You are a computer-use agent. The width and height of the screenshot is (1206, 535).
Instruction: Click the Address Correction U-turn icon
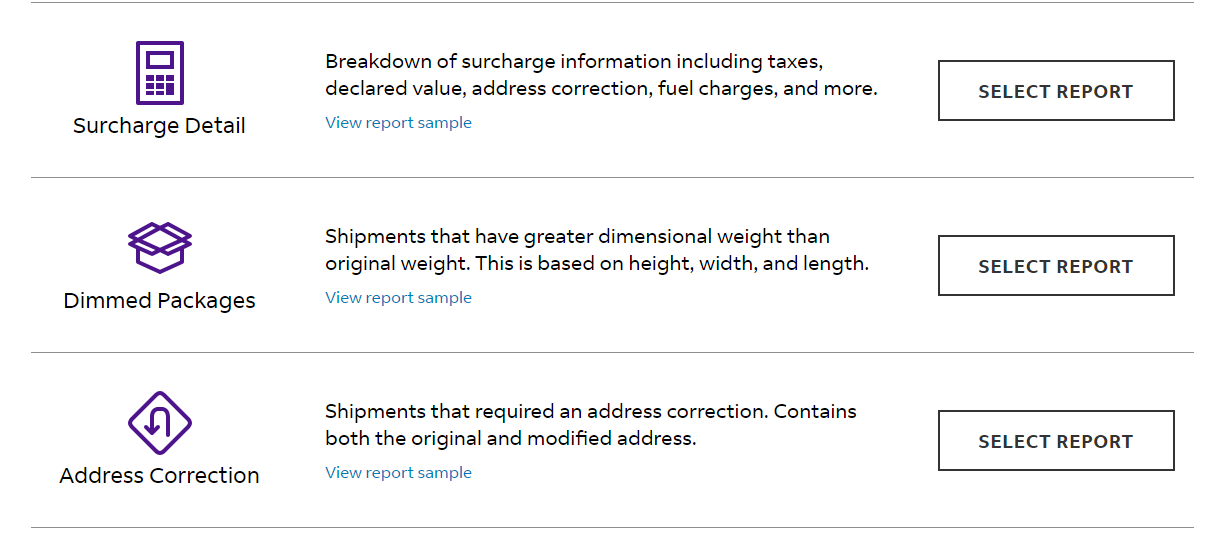pyautogui.click(x=160, y=423)
